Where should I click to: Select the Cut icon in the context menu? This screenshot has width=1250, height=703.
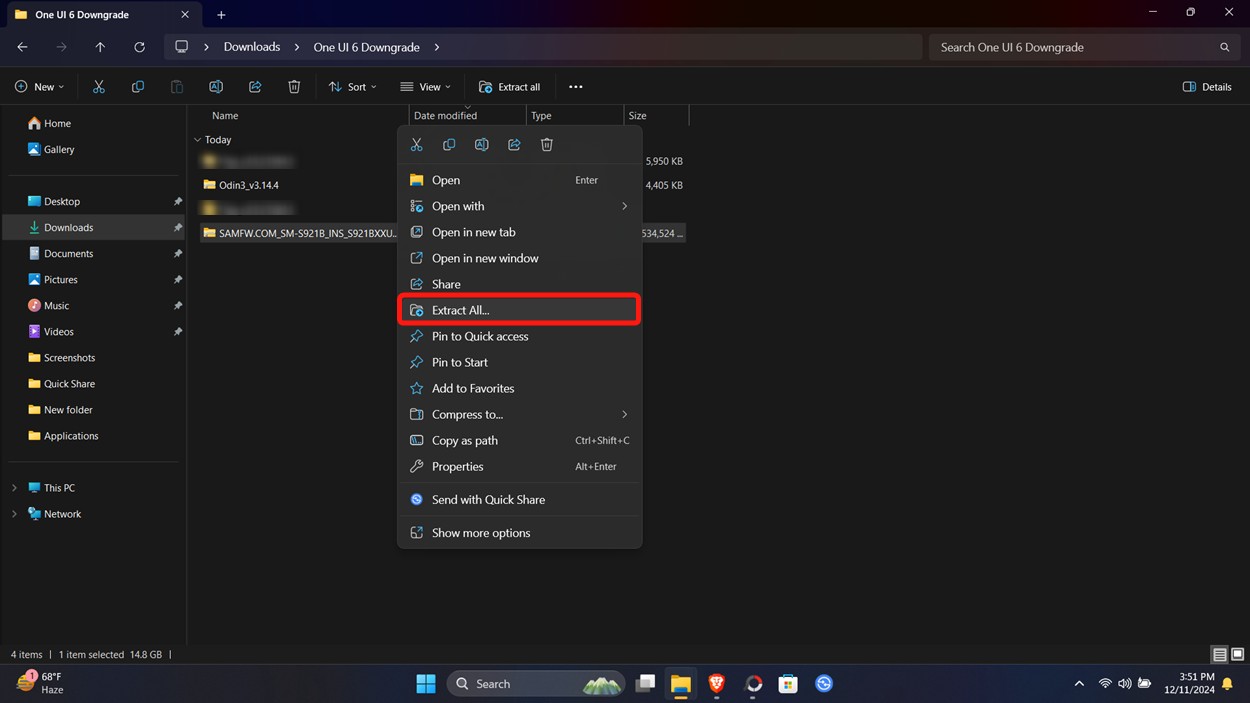417,144
